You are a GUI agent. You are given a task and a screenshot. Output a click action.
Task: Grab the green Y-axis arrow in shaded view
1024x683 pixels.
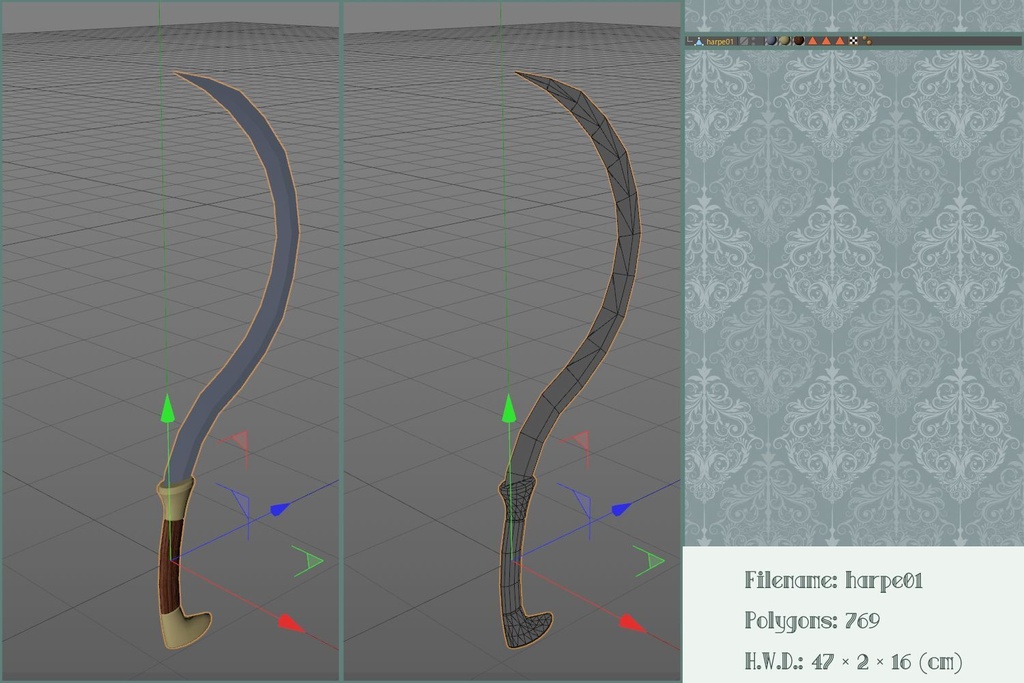167,408
